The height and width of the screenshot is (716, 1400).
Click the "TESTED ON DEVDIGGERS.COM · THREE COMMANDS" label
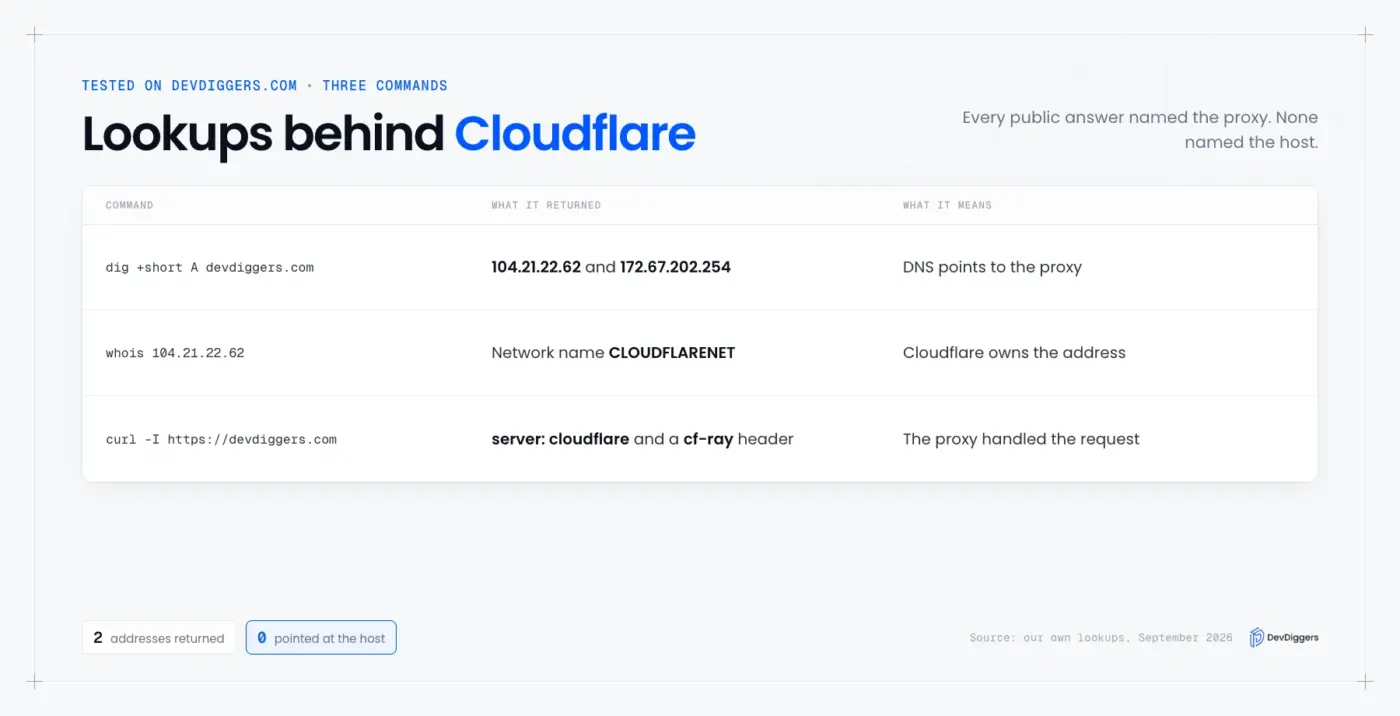(x=265, y=86)
